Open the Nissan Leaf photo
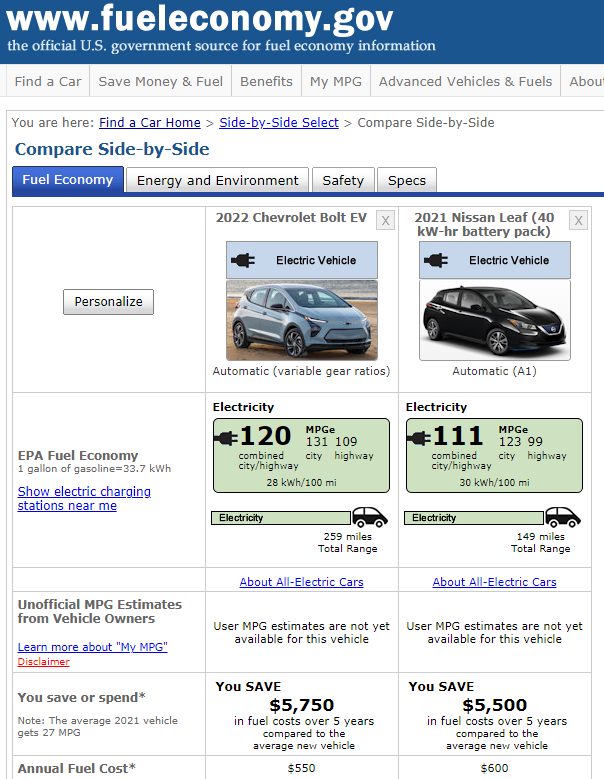604x779 pixels. (x=495, y=320)
